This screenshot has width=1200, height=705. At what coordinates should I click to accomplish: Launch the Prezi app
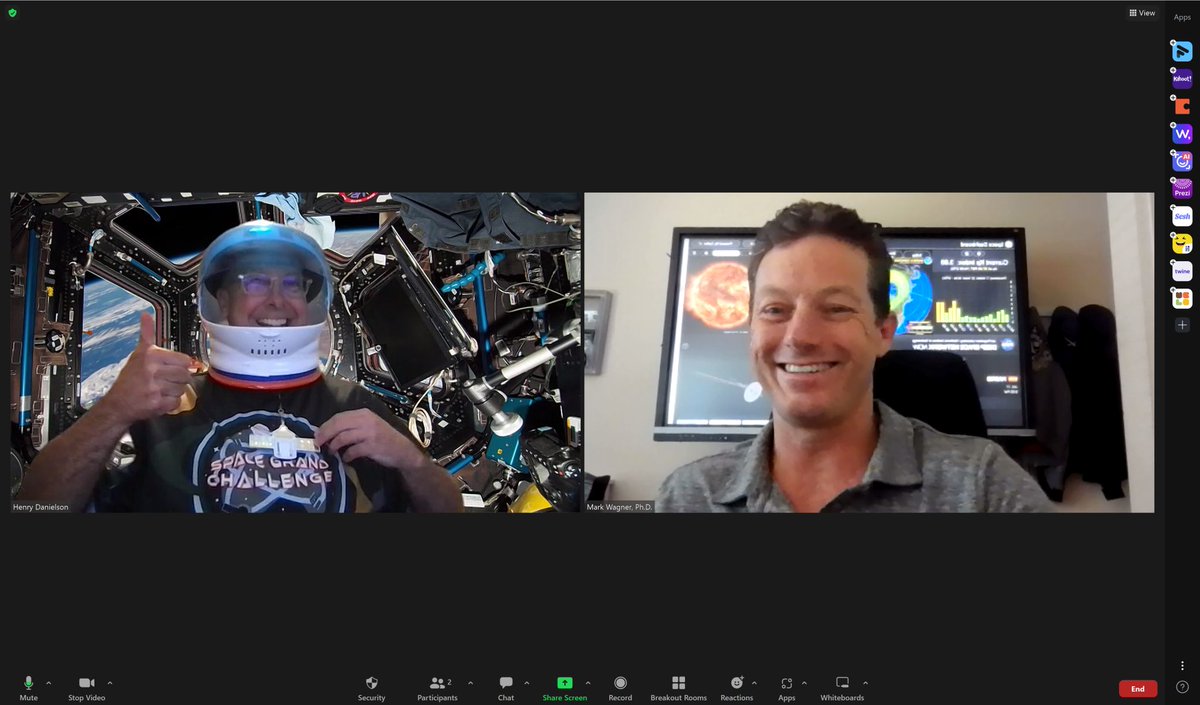[x=1182, y=188]
